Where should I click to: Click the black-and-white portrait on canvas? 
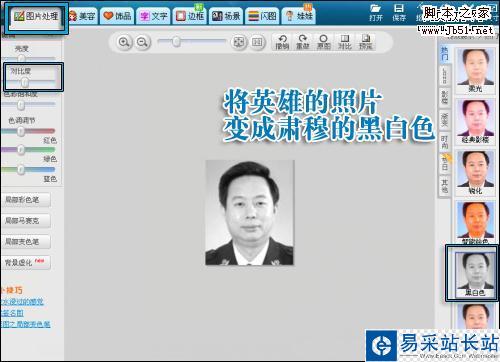(x=250, y=213)
